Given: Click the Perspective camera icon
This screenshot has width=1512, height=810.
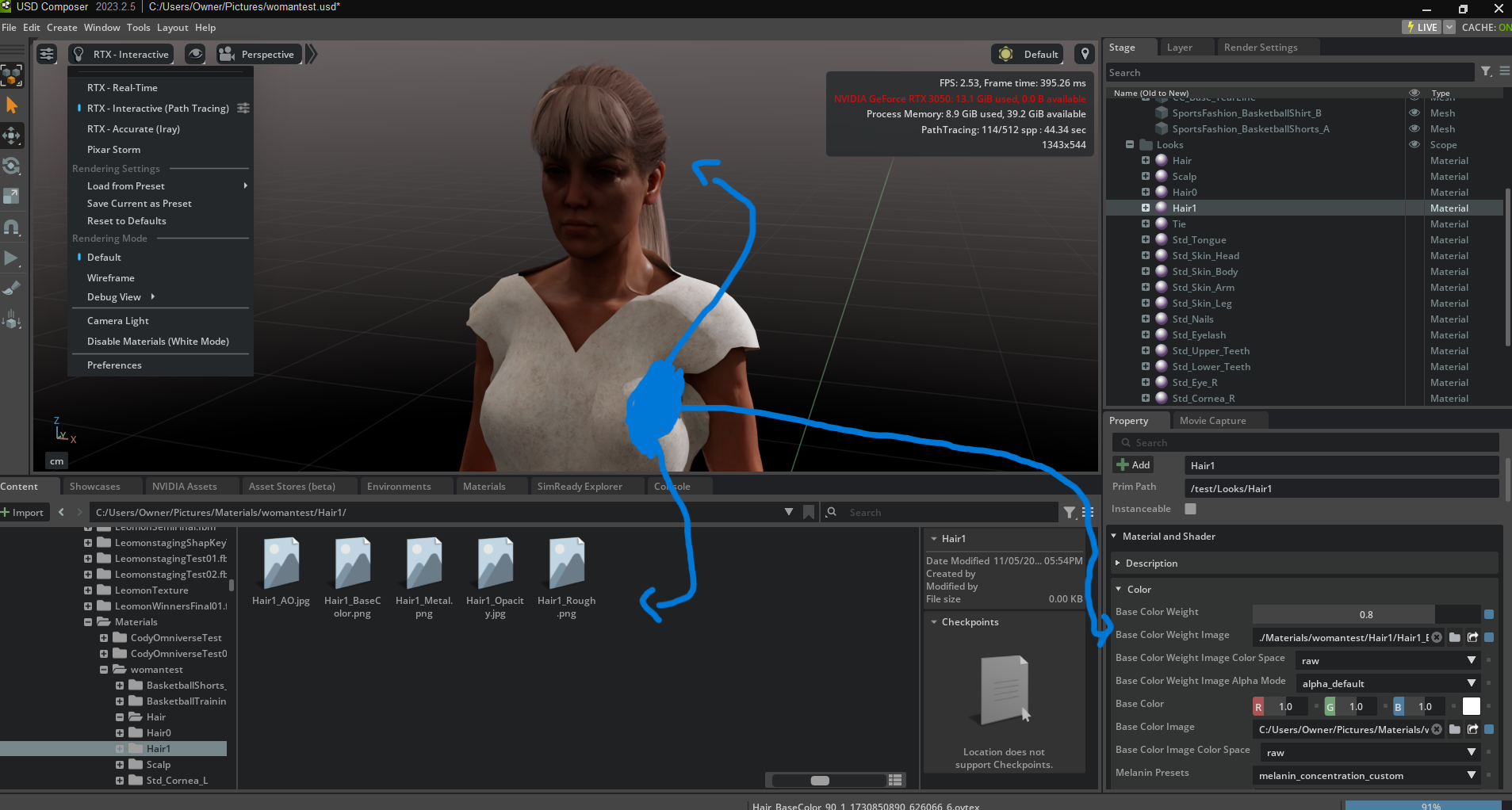Looking at the screenshot, I should tap(227, 54).
